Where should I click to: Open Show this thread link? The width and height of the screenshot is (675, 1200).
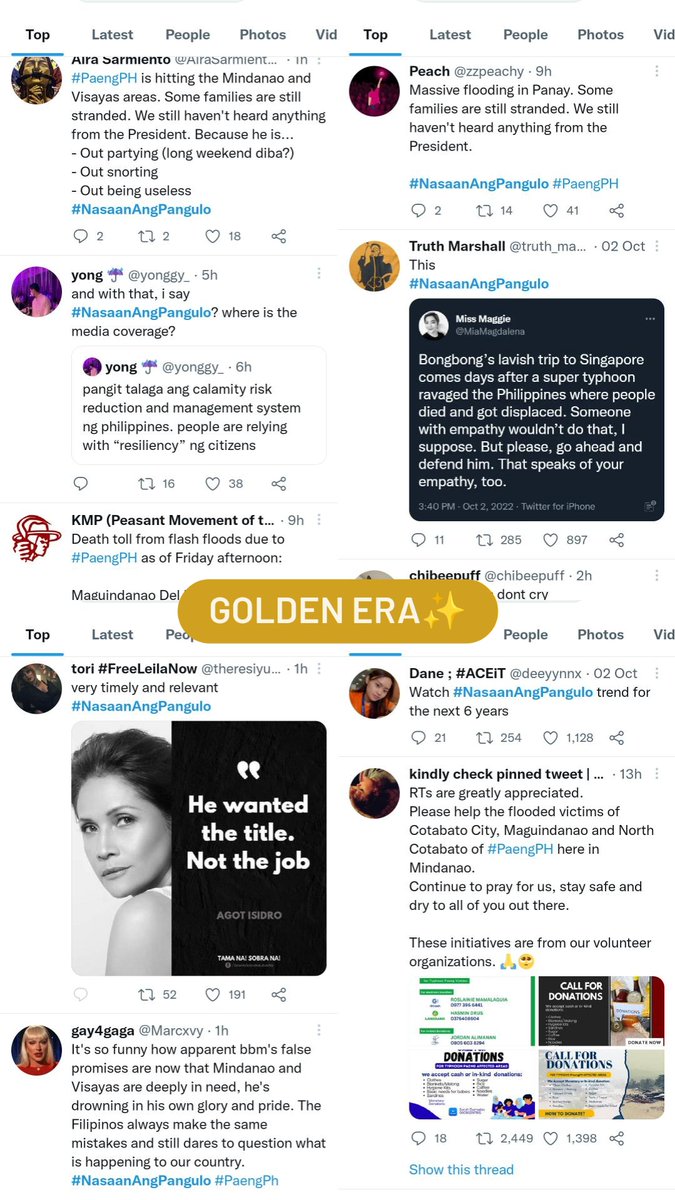coord(461,1169)
